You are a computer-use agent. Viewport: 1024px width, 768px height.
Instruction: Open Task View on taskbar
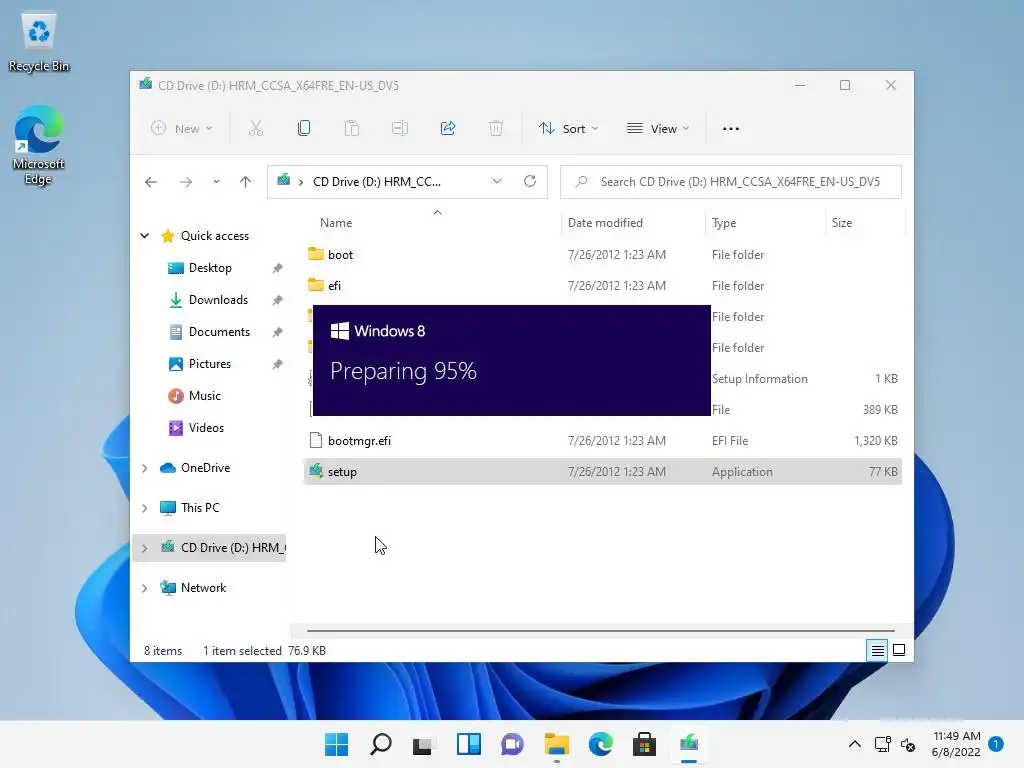tap(423, 744)
